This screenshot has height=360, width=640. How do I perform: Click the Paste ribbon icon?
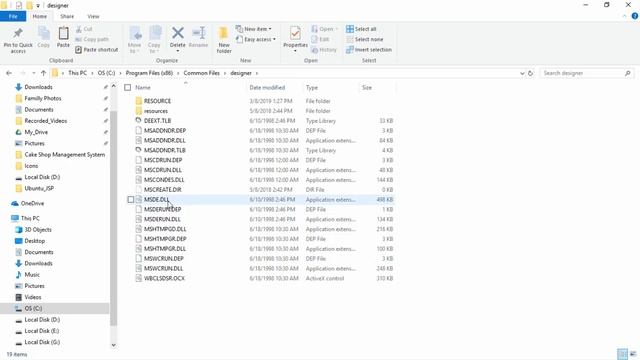point(63,33)
